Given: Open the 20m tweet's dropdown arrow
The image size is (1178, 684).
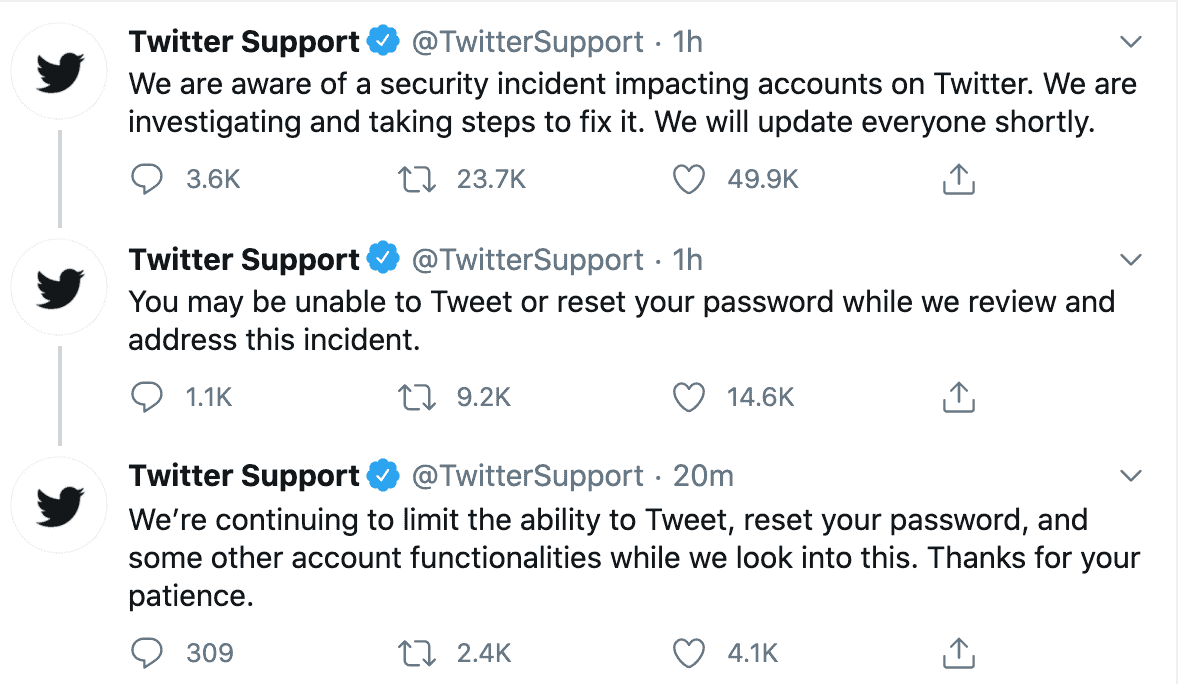Looking at the screenshot, I should point(1131,475).
